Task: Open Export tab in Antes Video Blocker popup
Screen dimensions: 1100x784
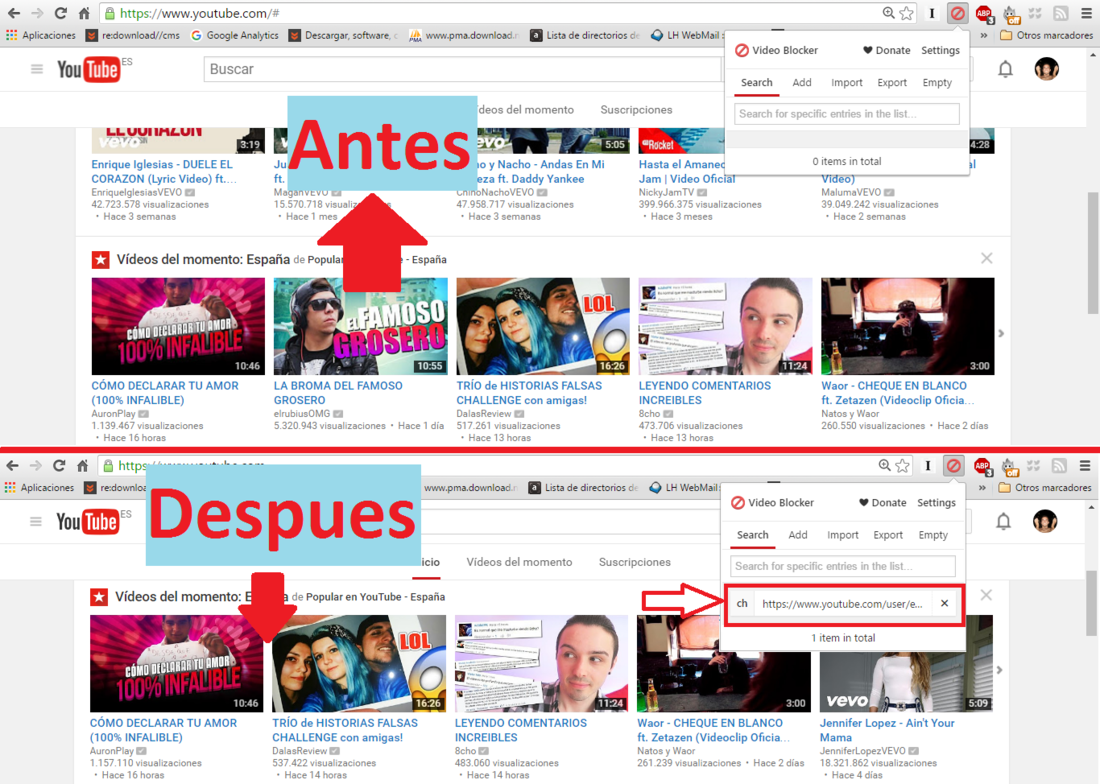Action: tap(892, 83)
